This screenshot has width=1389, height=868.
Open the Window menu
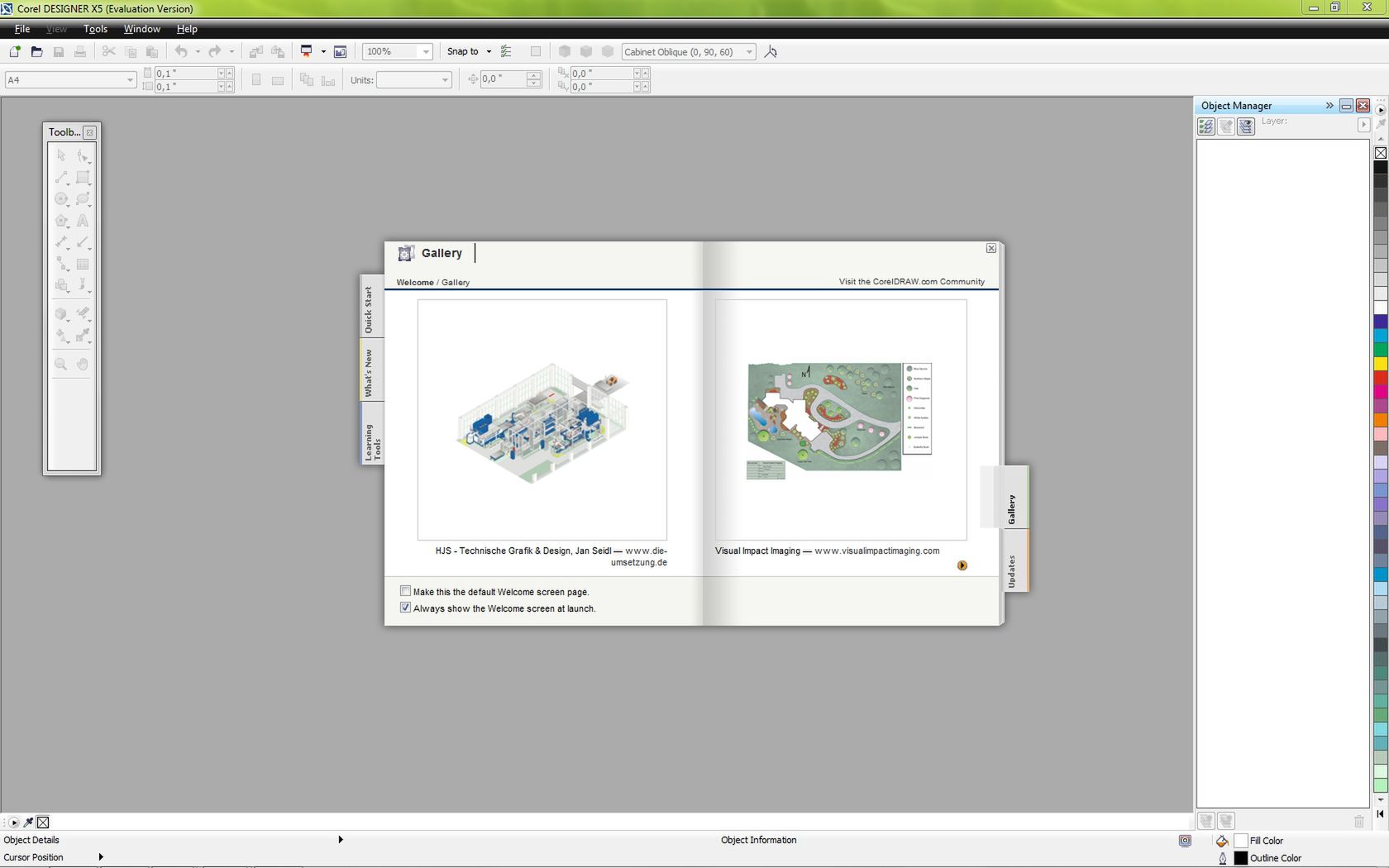(141, 29)
